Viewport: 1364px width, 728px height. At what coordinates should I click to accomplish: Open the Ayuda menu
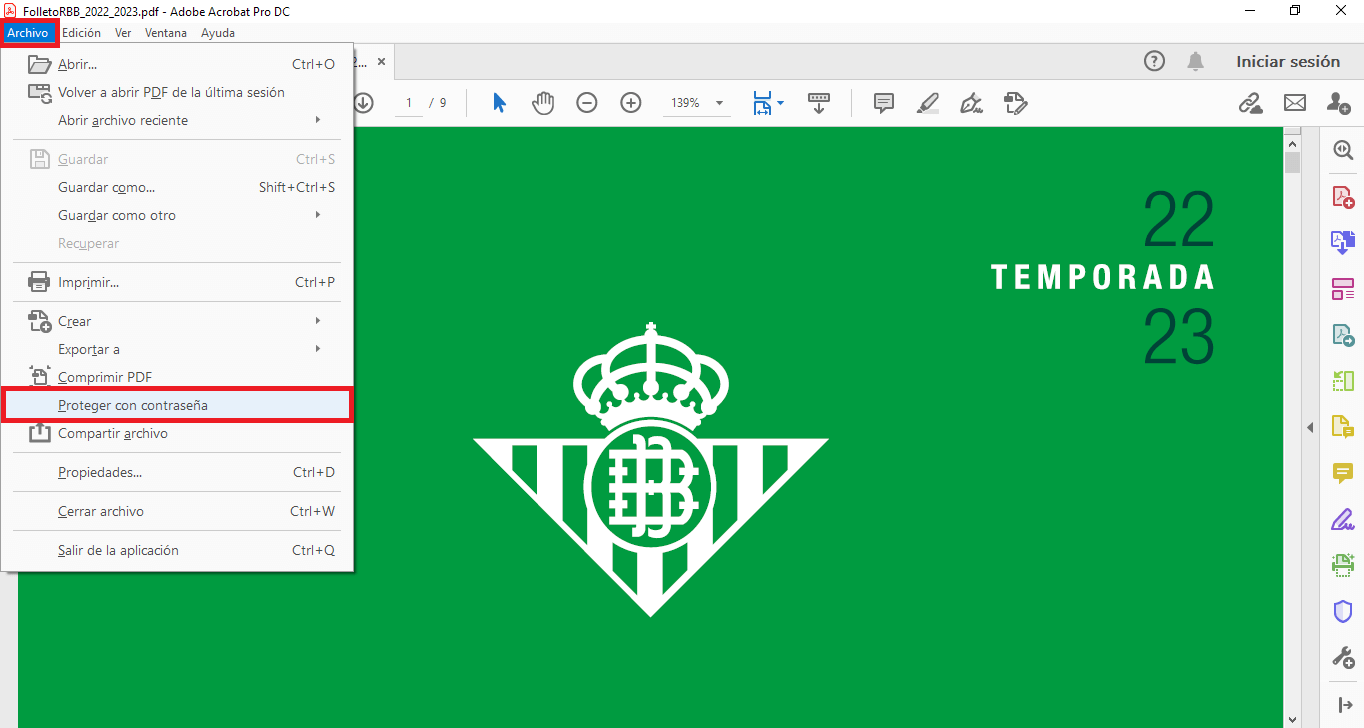[218, 33]
